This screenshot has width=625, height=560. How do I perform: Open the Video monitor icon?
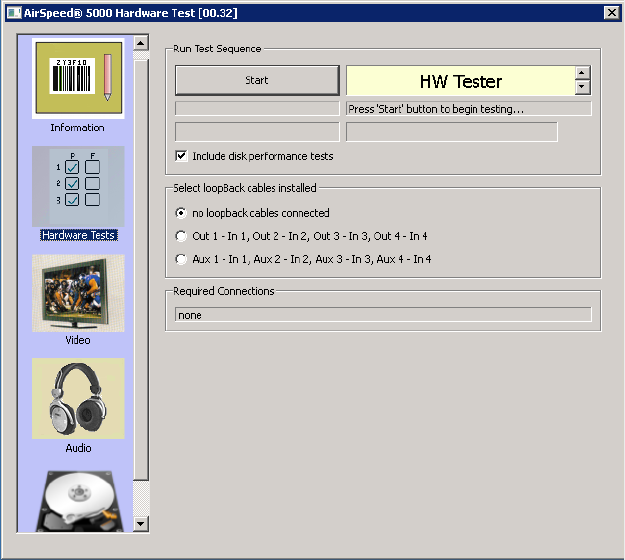(x=78, y=293)
